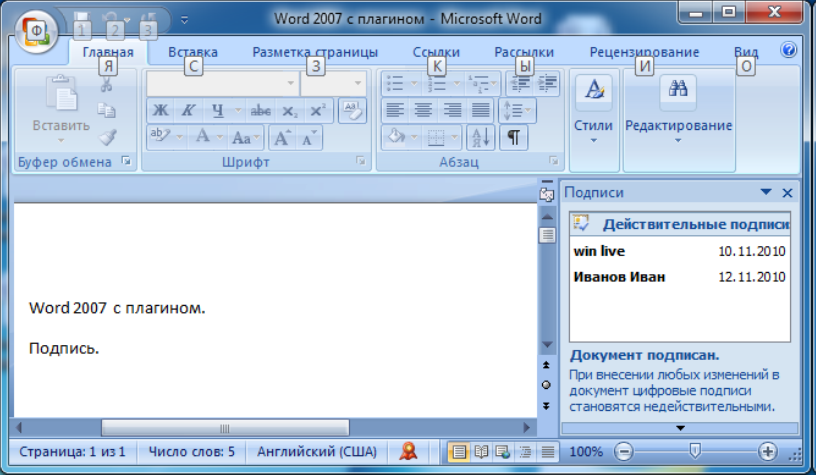Click the Число слов: 5 indicator
Image resolution: width=816 pixels, height=475 pixels.
click(x=192, y=451)
